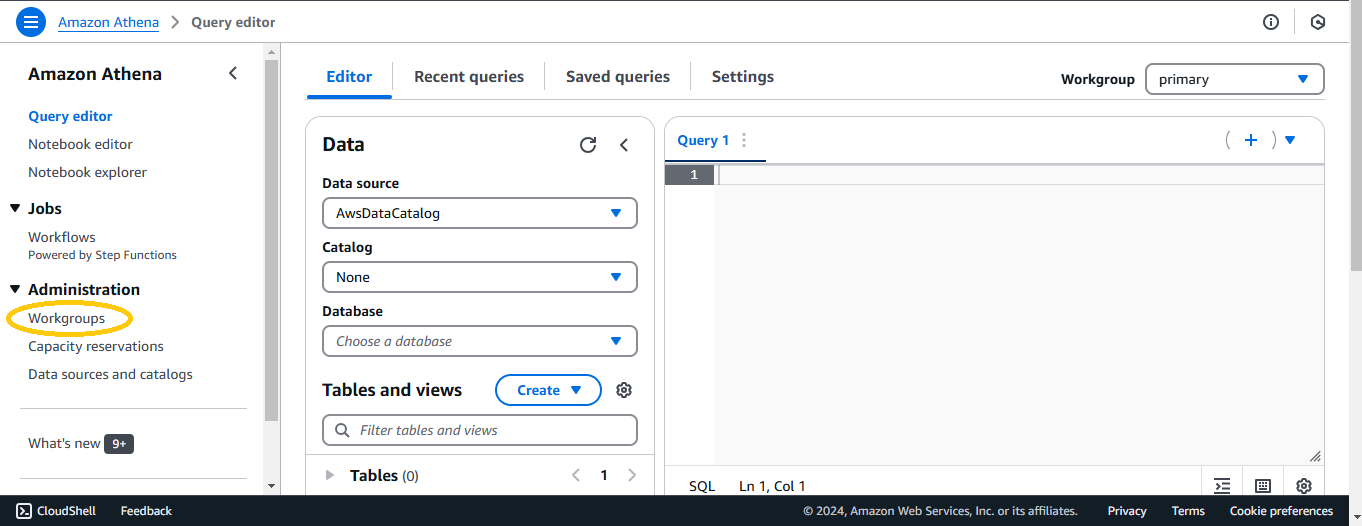Open Notebook explorer in the sidebar
The image size is (1362, 526).
87,172
